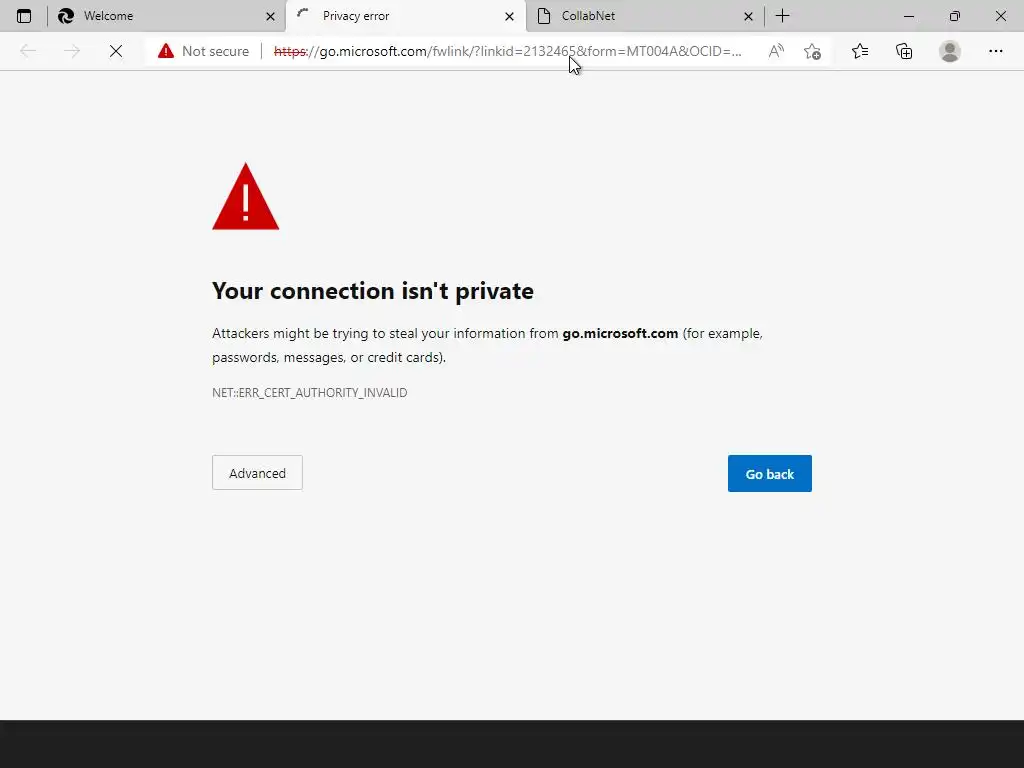
Task: Open the Favorites list icon
Action: (x=860, y=51)
